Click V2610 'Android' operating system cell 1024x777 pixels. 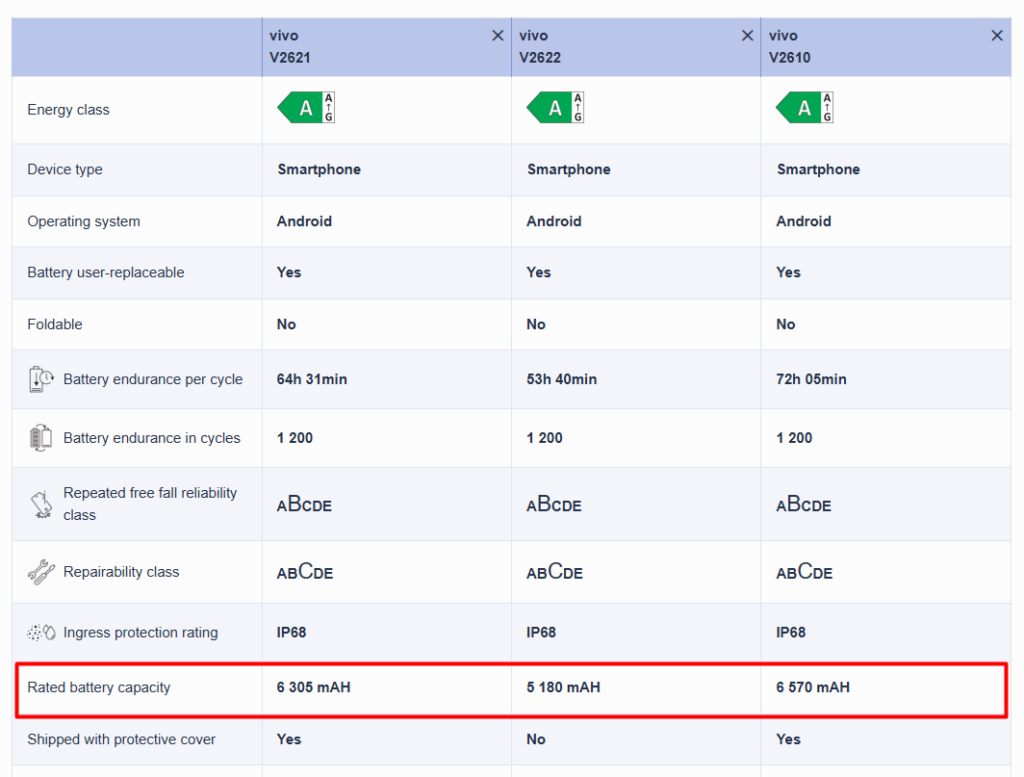click(x=804, y=221)
